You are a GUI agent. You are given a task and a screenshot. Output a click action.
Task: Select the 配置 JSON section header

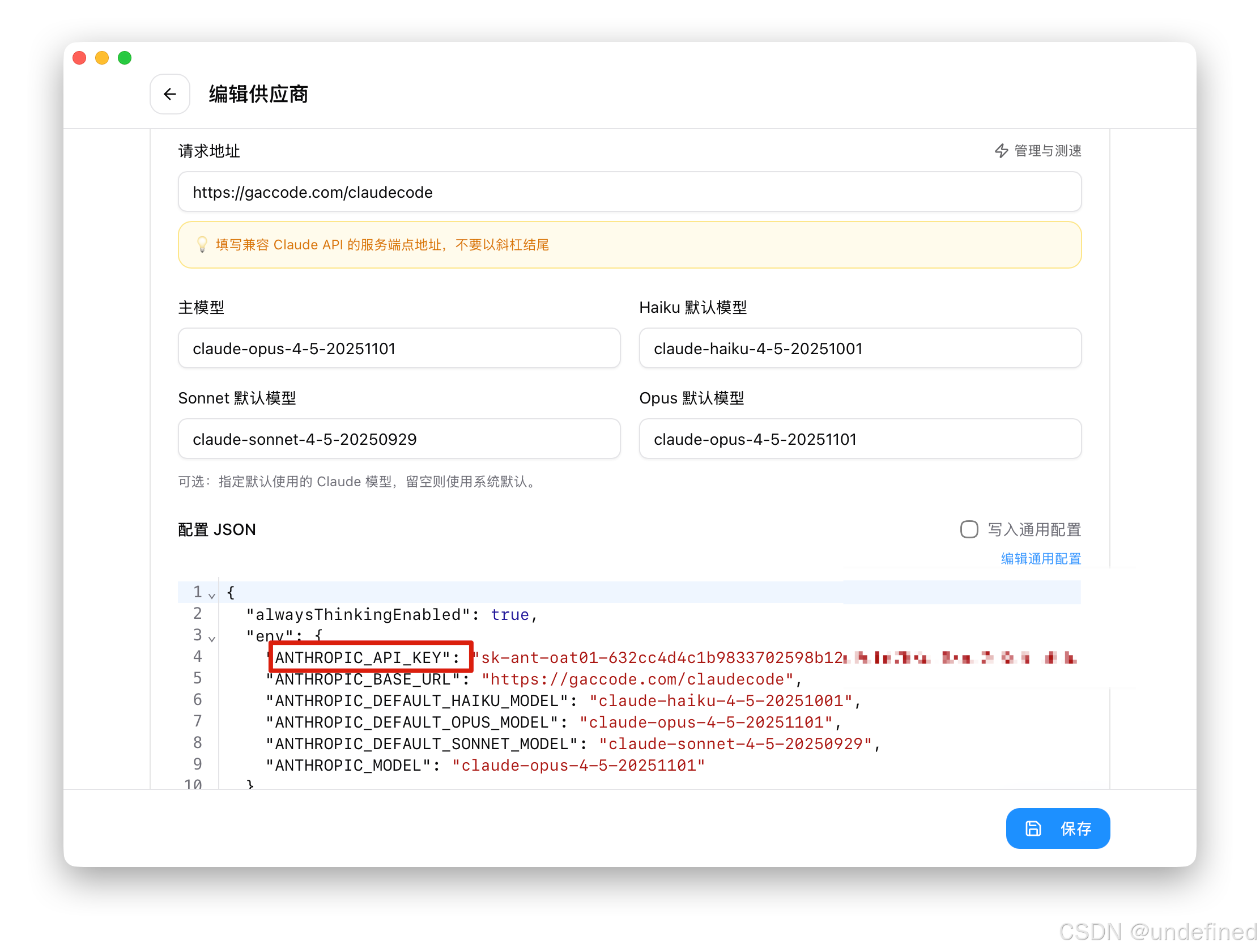tap(217, 529)
